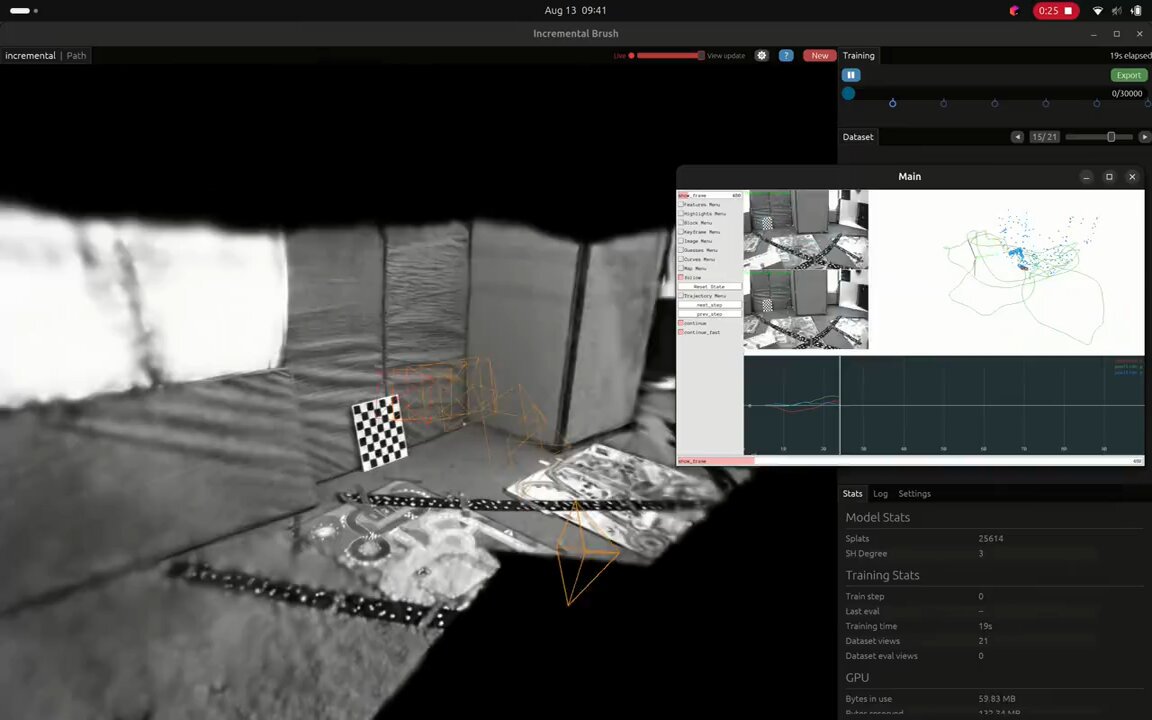Click the first highlighted training timeline marker
Image resolution: width=1152 pixels, height=720 pixels.
click(x=893, y=104)
